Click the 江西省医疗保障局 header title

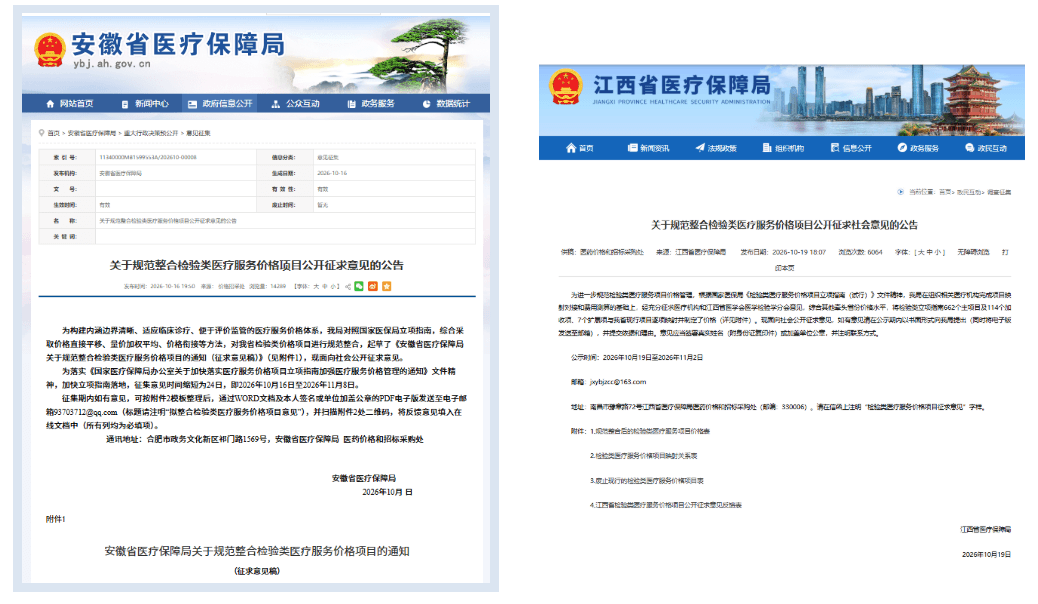682,85
